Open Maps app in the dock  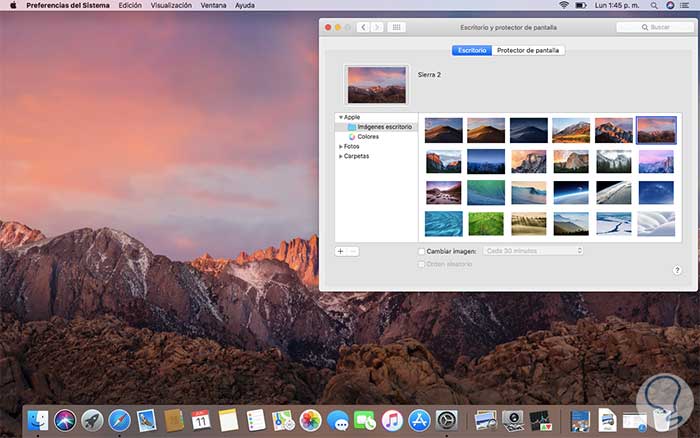283,421
